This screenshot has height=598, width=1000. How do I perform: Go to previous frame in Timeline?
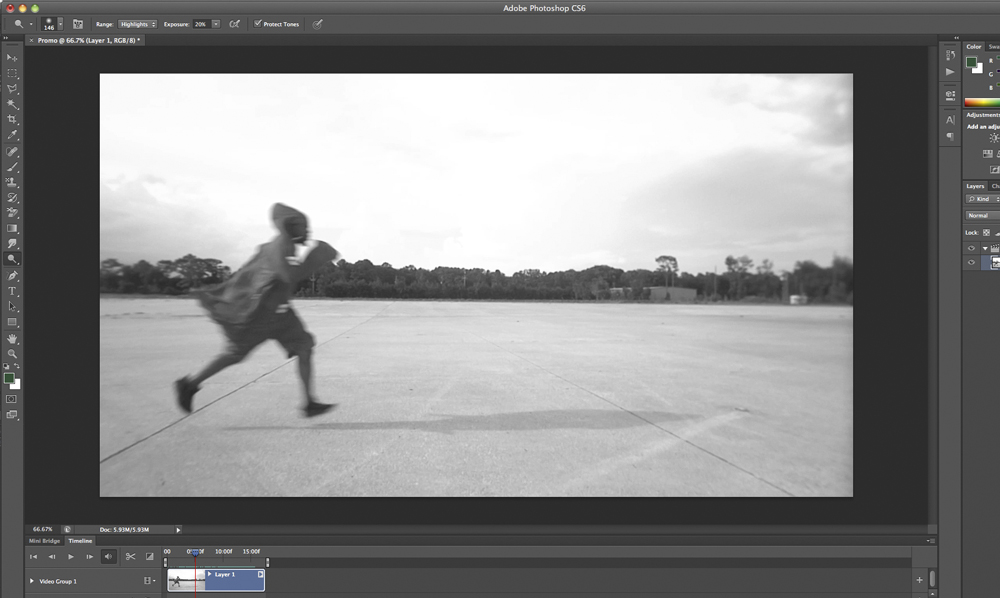click(x=52, y=557)
